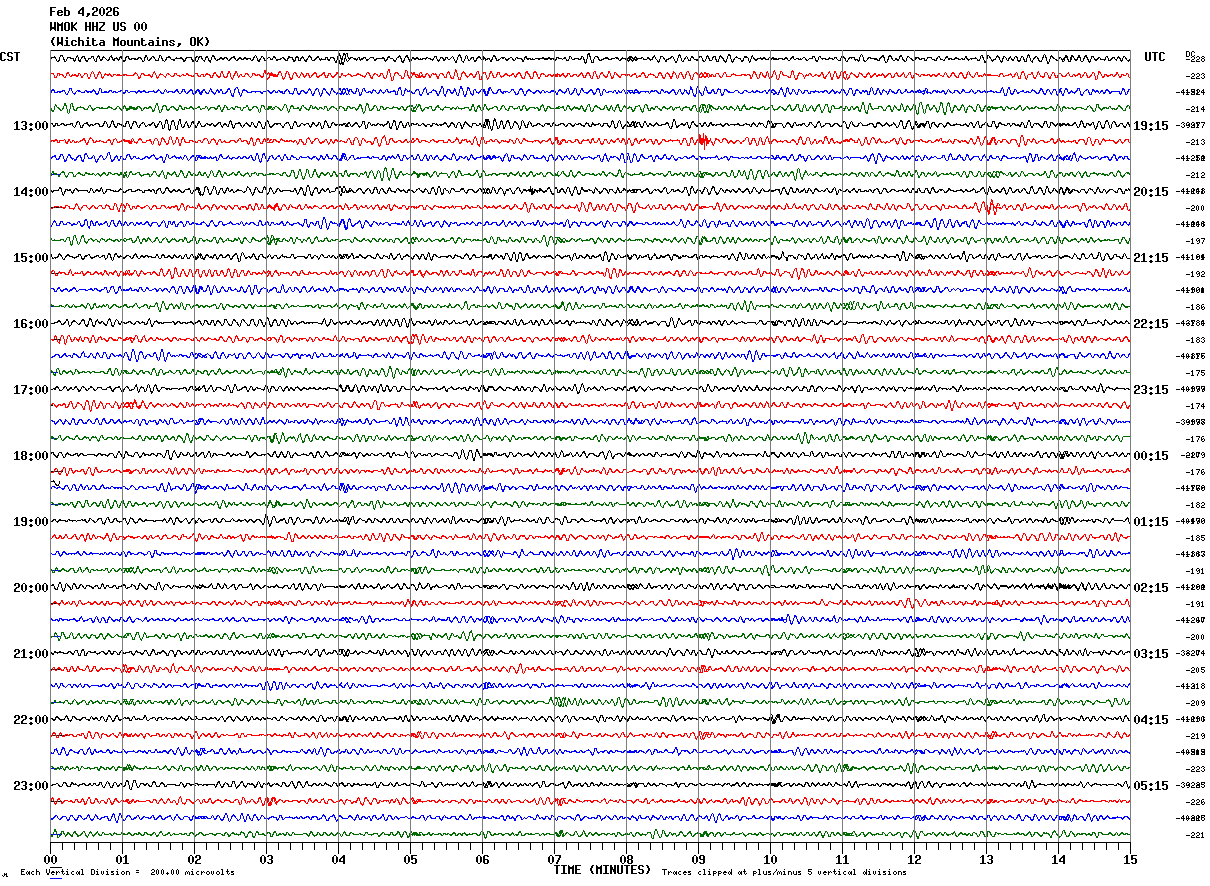Image resolution: width=1210 pixels, height=886 pixels.
Task: Pick the 20:00 CST time label
Action: coord(30,588)
